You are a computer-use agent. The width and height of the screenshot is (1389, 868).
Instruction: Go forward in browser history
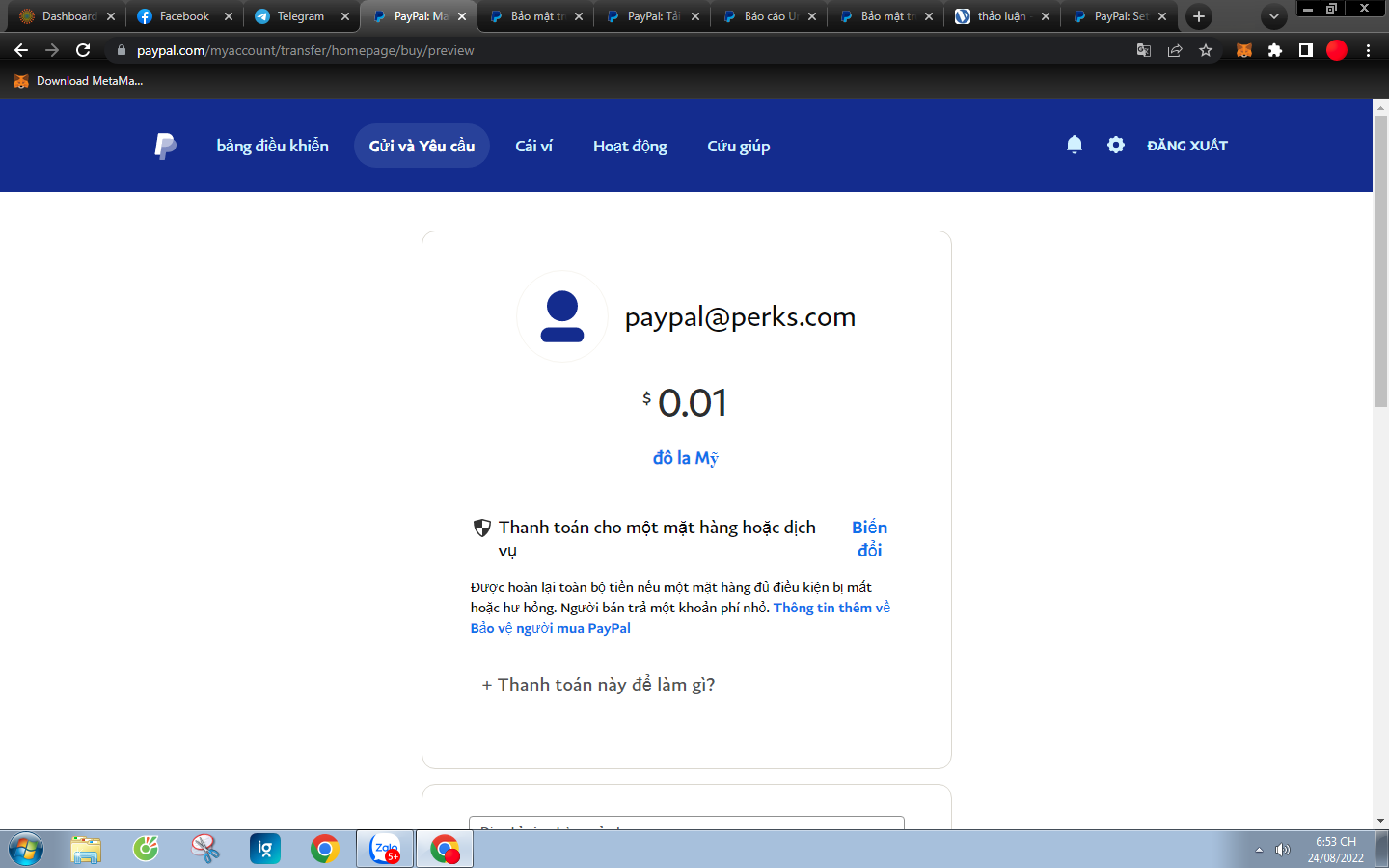click(52, 50)
